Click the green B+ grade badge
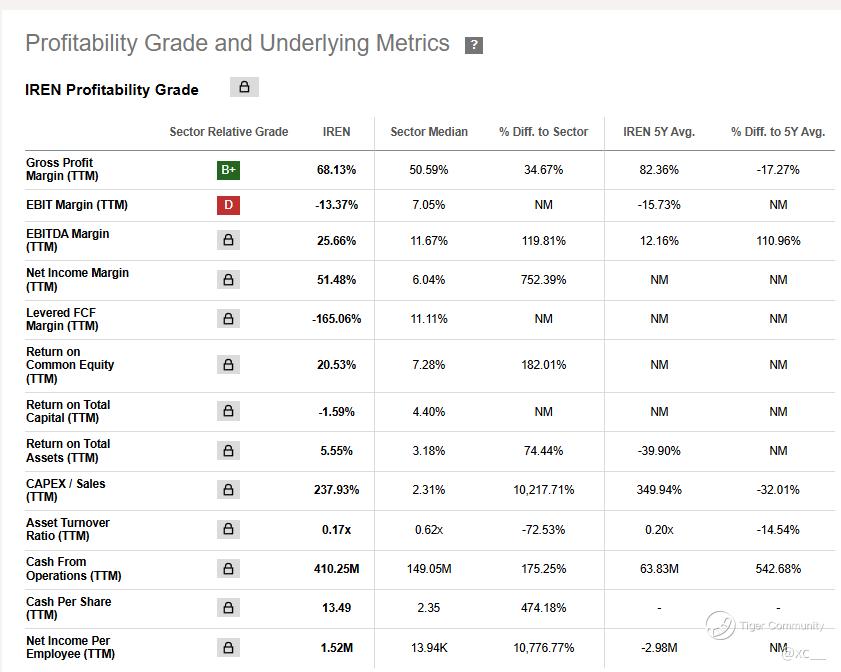 tap(228, 170)
